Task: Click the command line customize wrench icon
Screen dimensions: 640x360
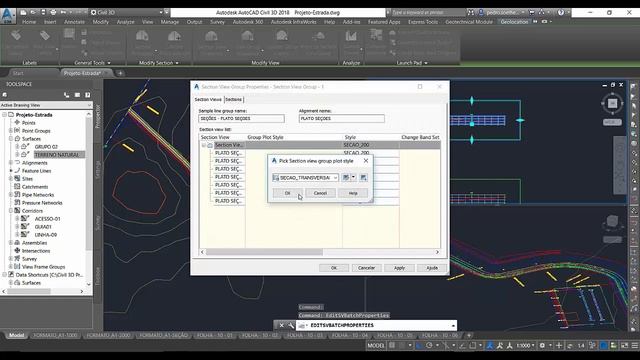Action: pyautogui.click(x=291, y=325)
